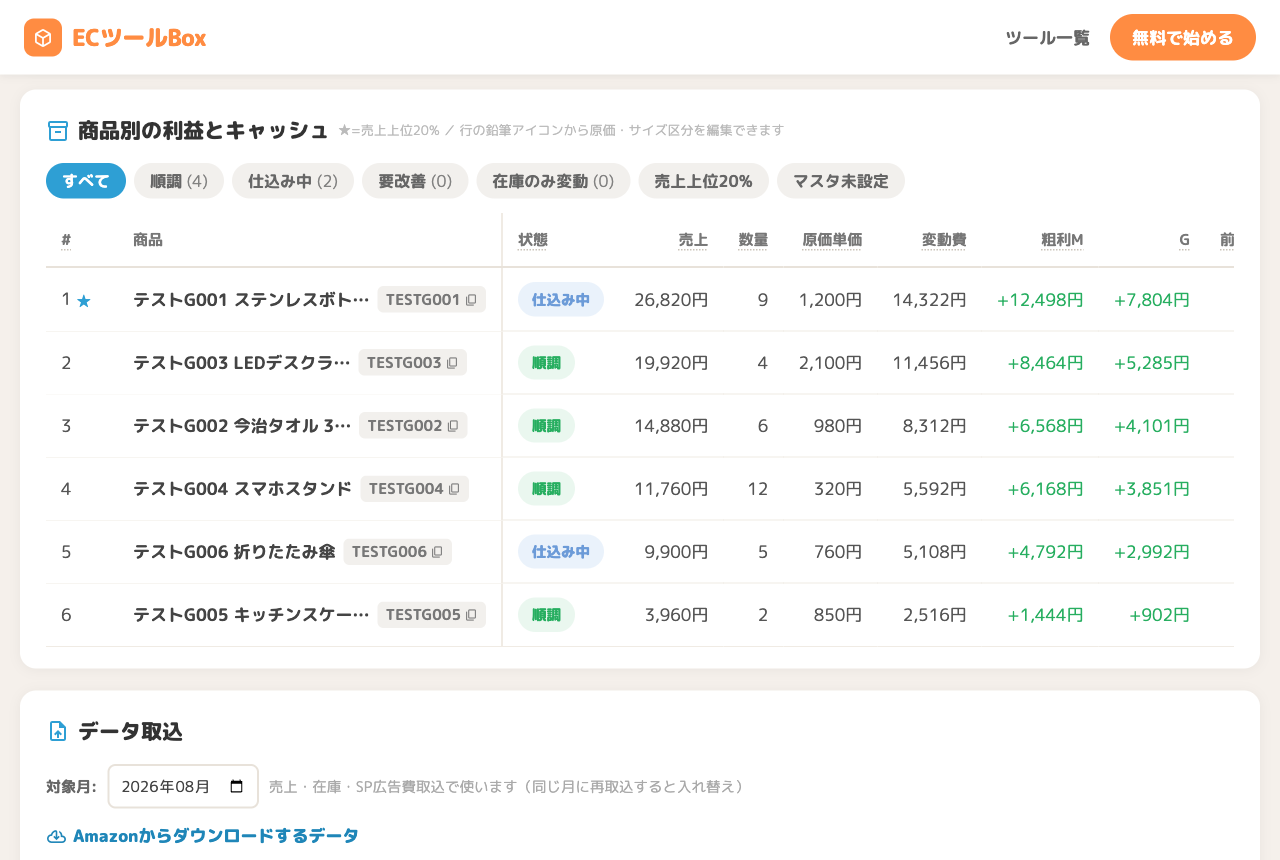Select the テストG003 LEDデスクラ… product name
This screenshot has width=1280, height=860.
pyautogui.click(x=242, y=362)
